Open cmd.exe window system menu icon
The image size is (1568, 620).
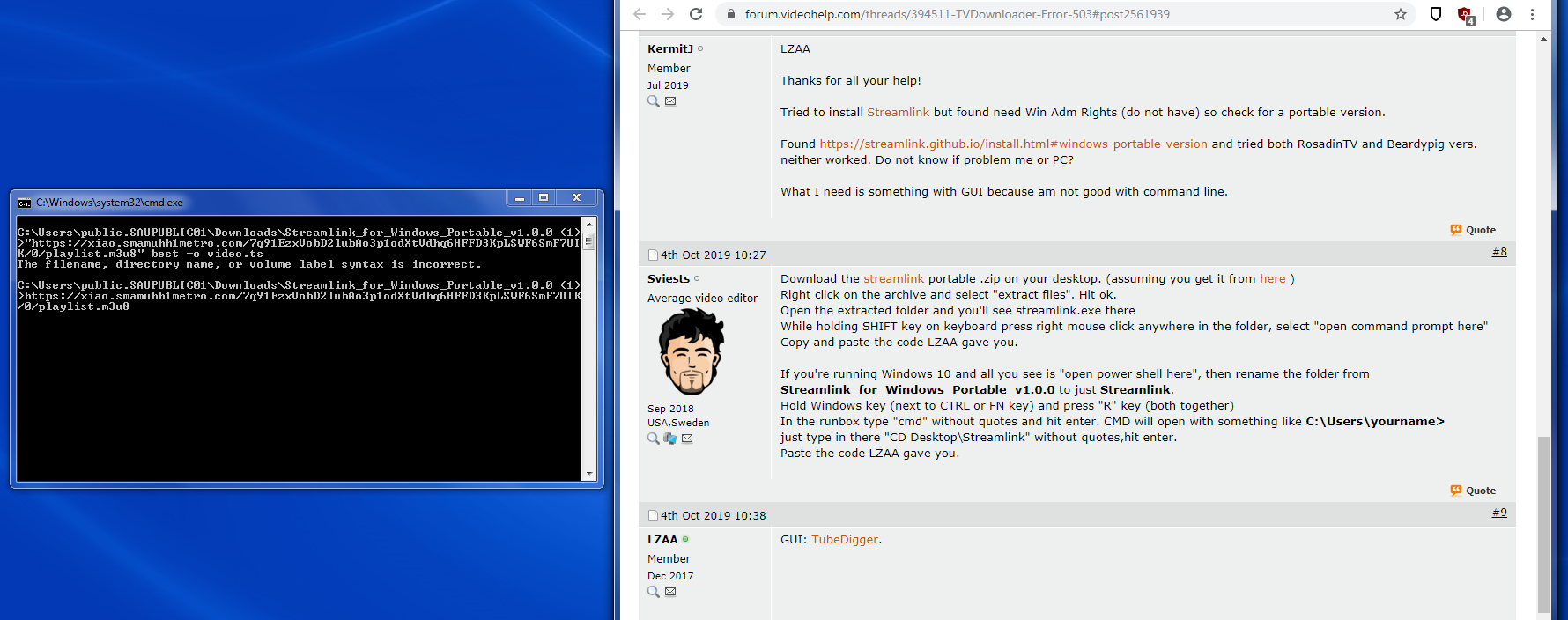[25, 203]
